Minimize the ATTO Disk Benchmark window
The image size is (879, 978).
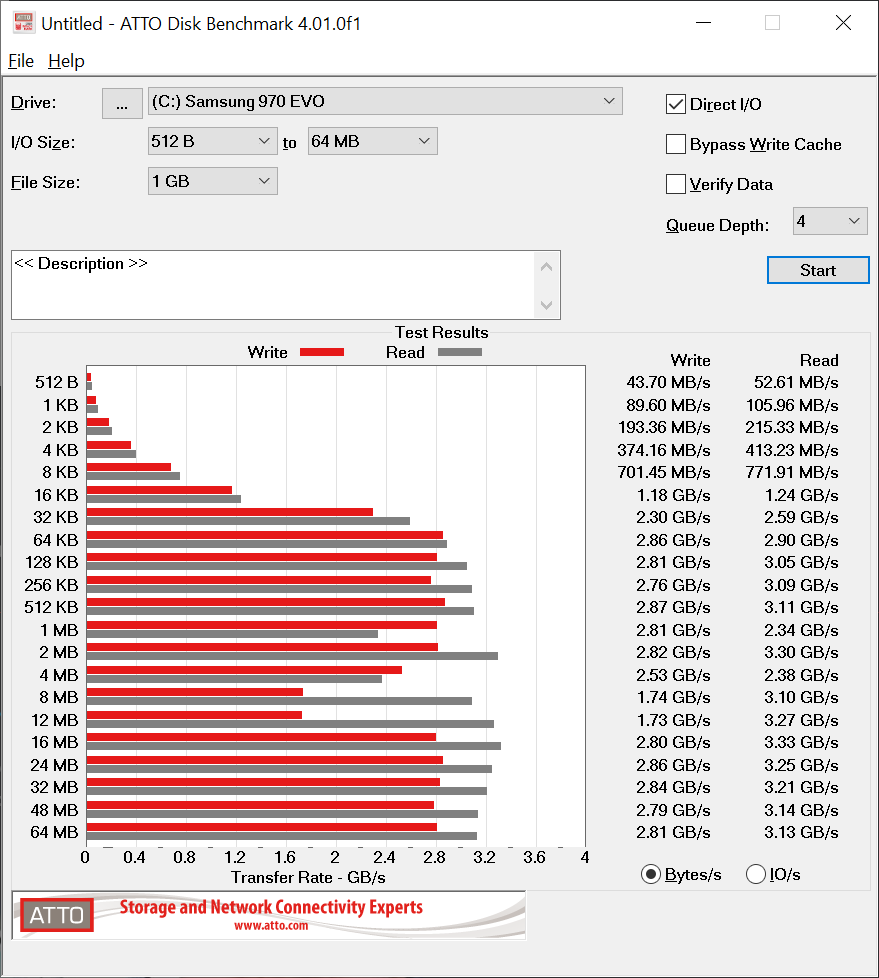[x=703, y=23]
